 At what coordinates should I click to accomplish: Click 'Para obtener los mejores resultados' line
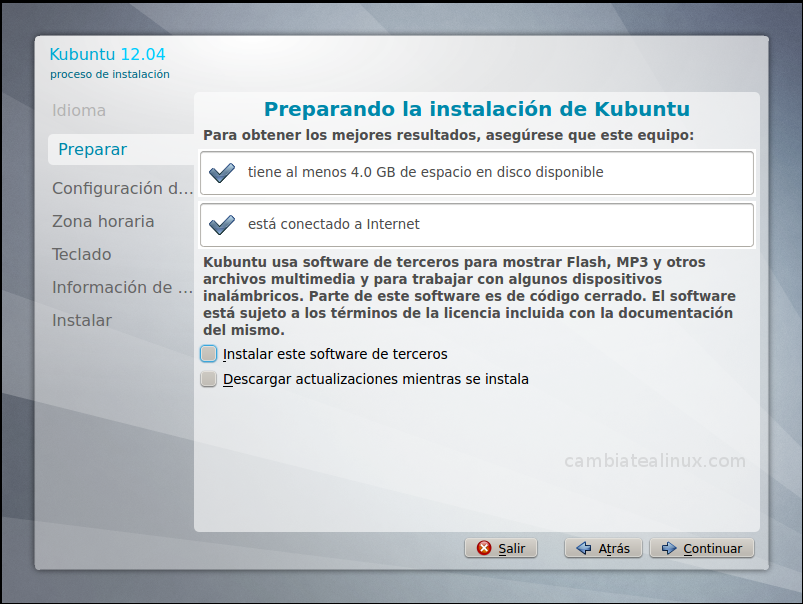pyautogui.click(x=449, y=135)
